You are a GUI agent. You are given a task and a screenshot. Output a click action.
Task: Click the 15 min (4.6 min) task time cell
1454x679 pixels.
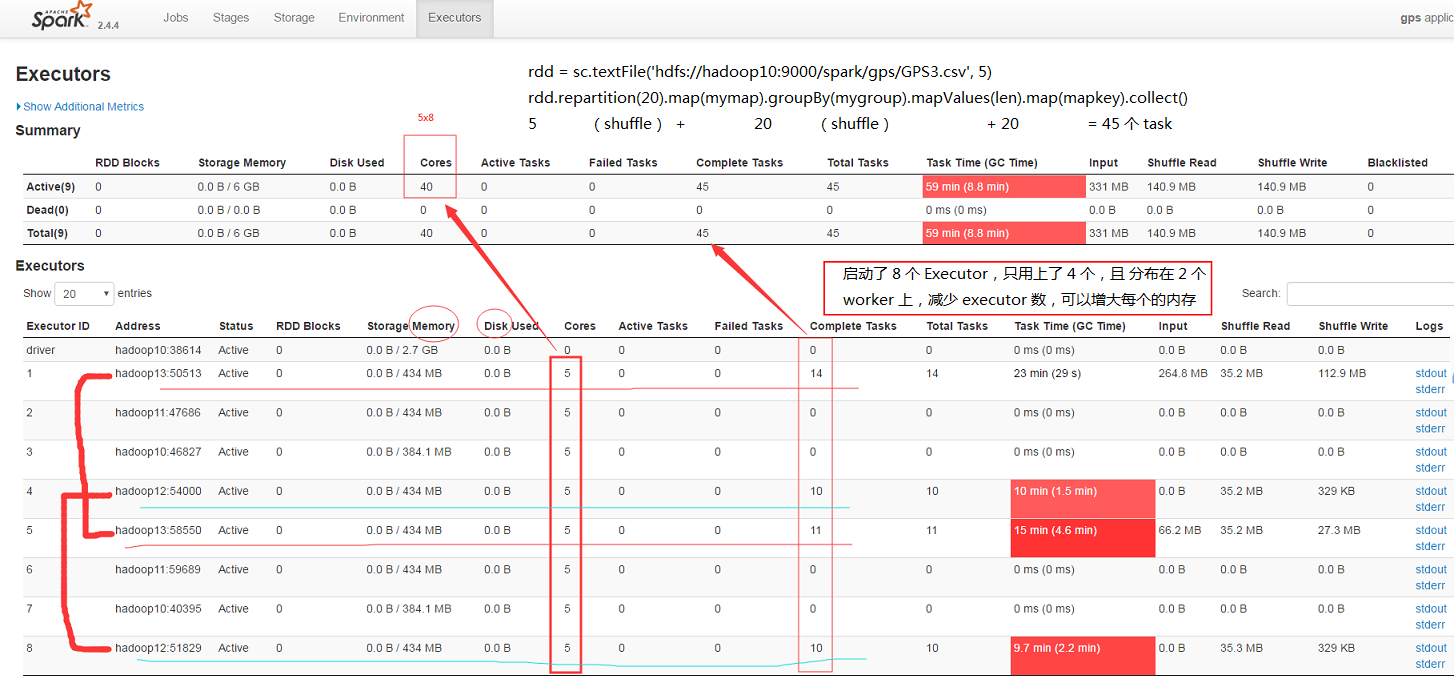[x=1083, y=538]
